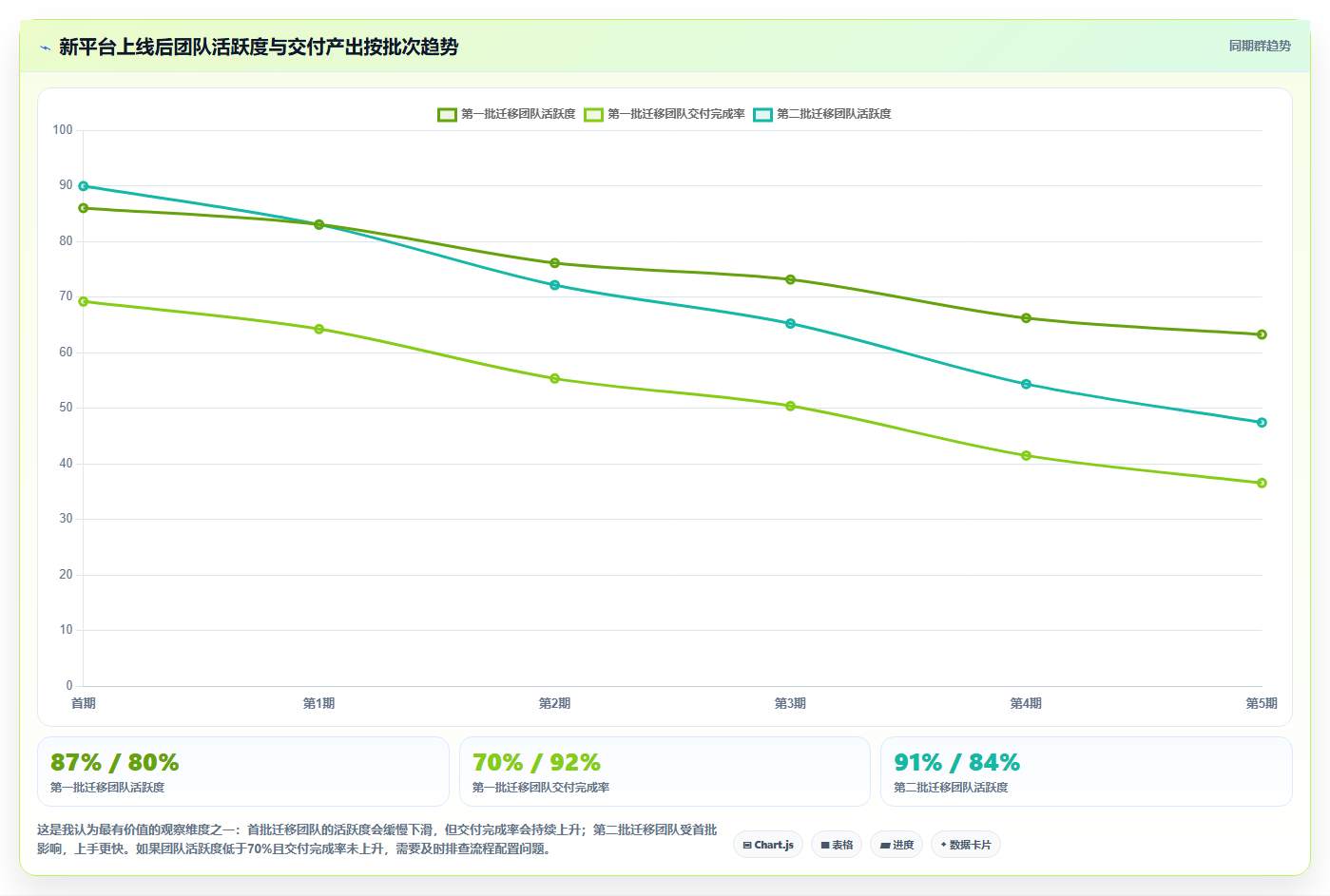
Task: Click the note paragraph starting 这是我认为最有价值的观察维度
Action: 377,839
